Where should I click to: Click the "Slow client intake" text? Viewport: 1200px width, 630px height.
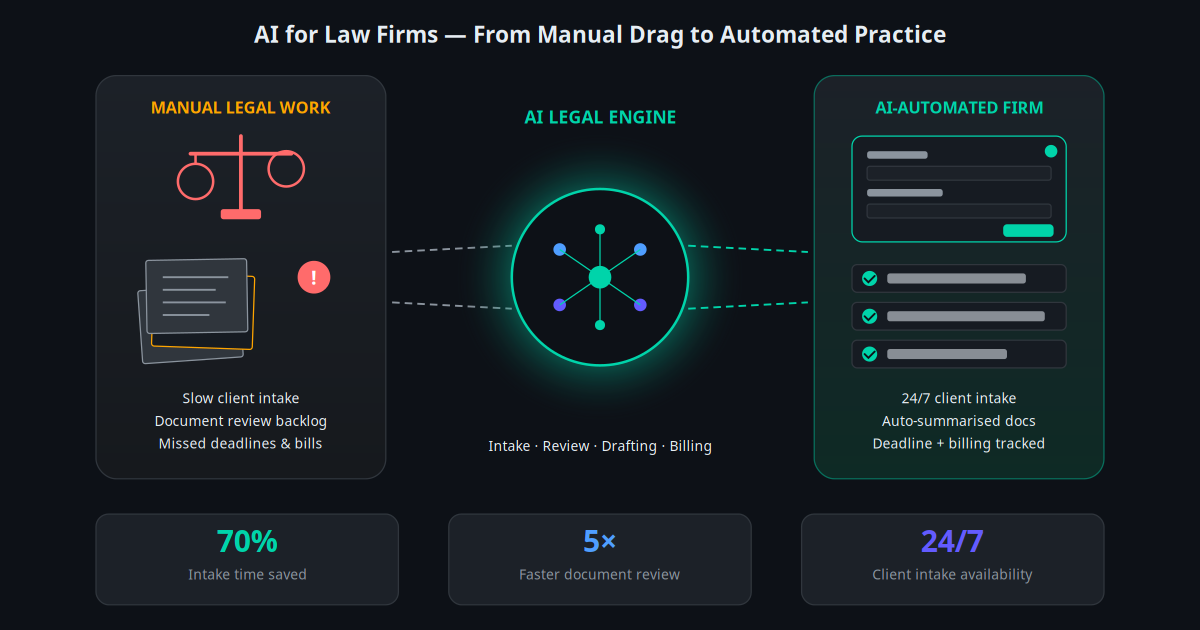click(241, 398)
